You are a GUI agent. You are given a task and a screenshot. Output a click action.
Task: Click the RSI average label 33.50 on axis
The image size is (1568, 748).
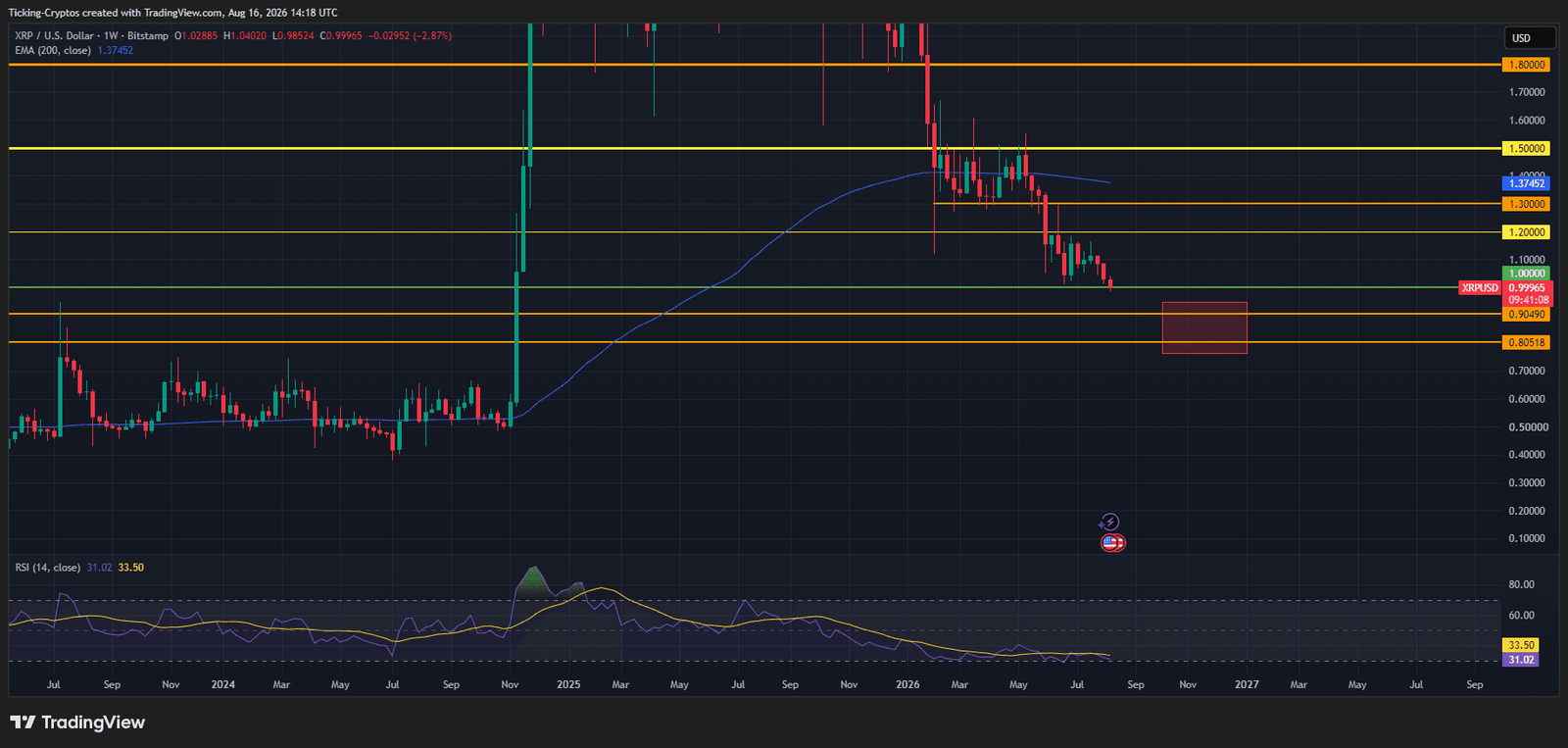[1521, 645]
